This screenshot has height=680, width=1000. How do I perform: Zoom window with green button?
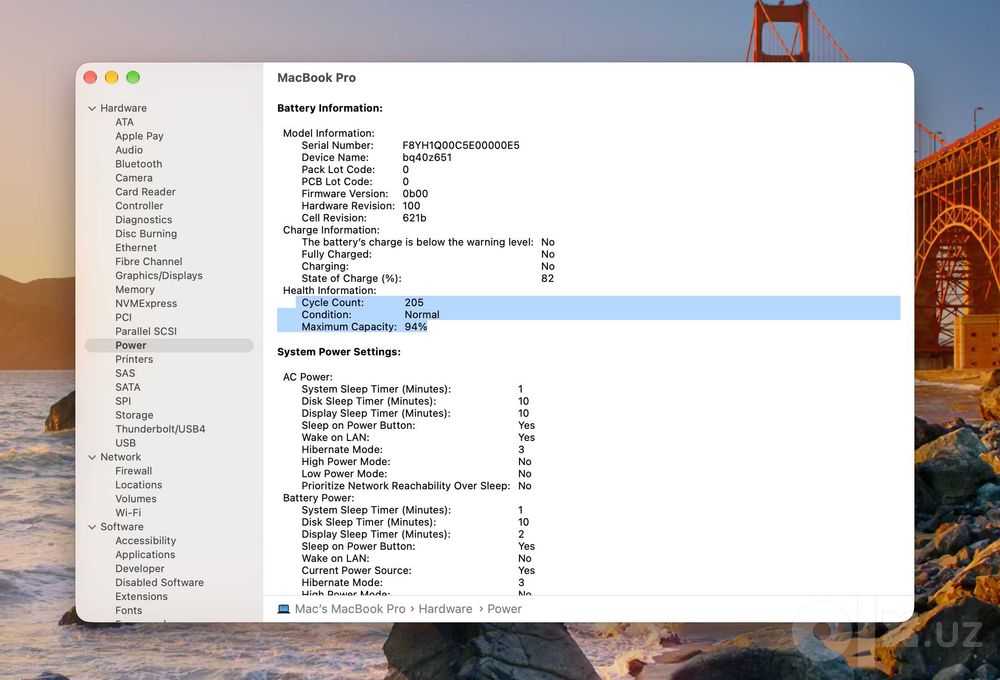[133, 77]
